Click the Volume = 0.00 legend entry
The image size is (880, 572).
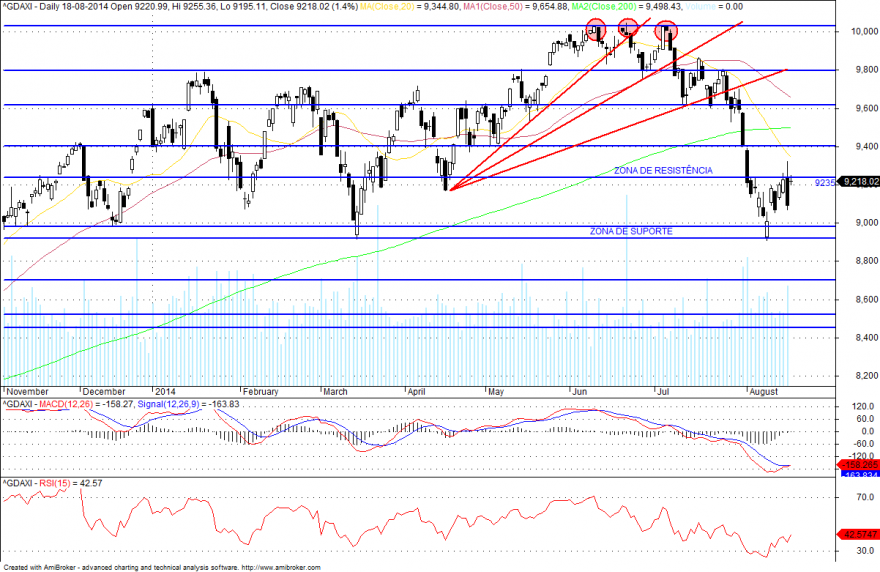pos(713,7)
